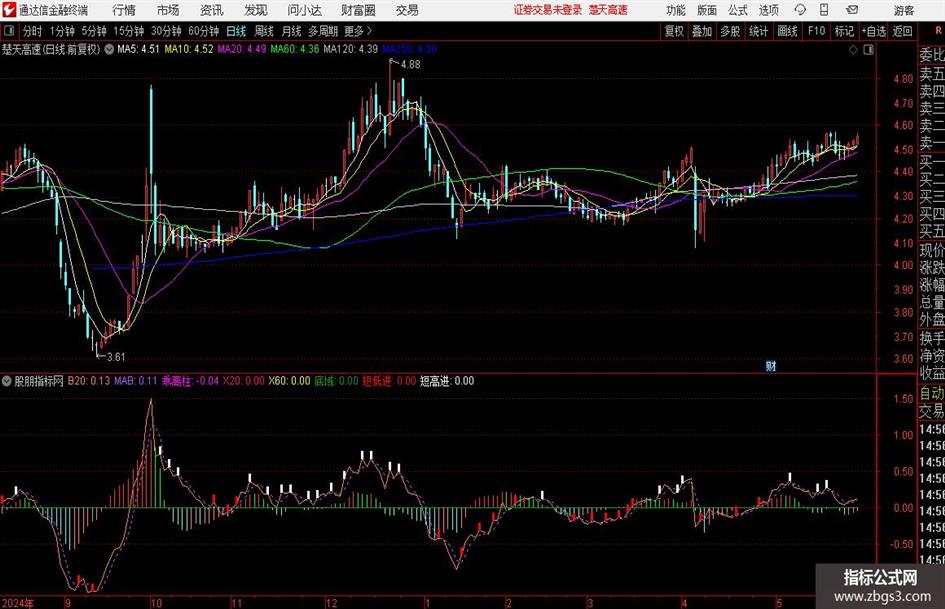Open the 功能 menu
This screenshot has height=609, width=945.
(676, 10)
